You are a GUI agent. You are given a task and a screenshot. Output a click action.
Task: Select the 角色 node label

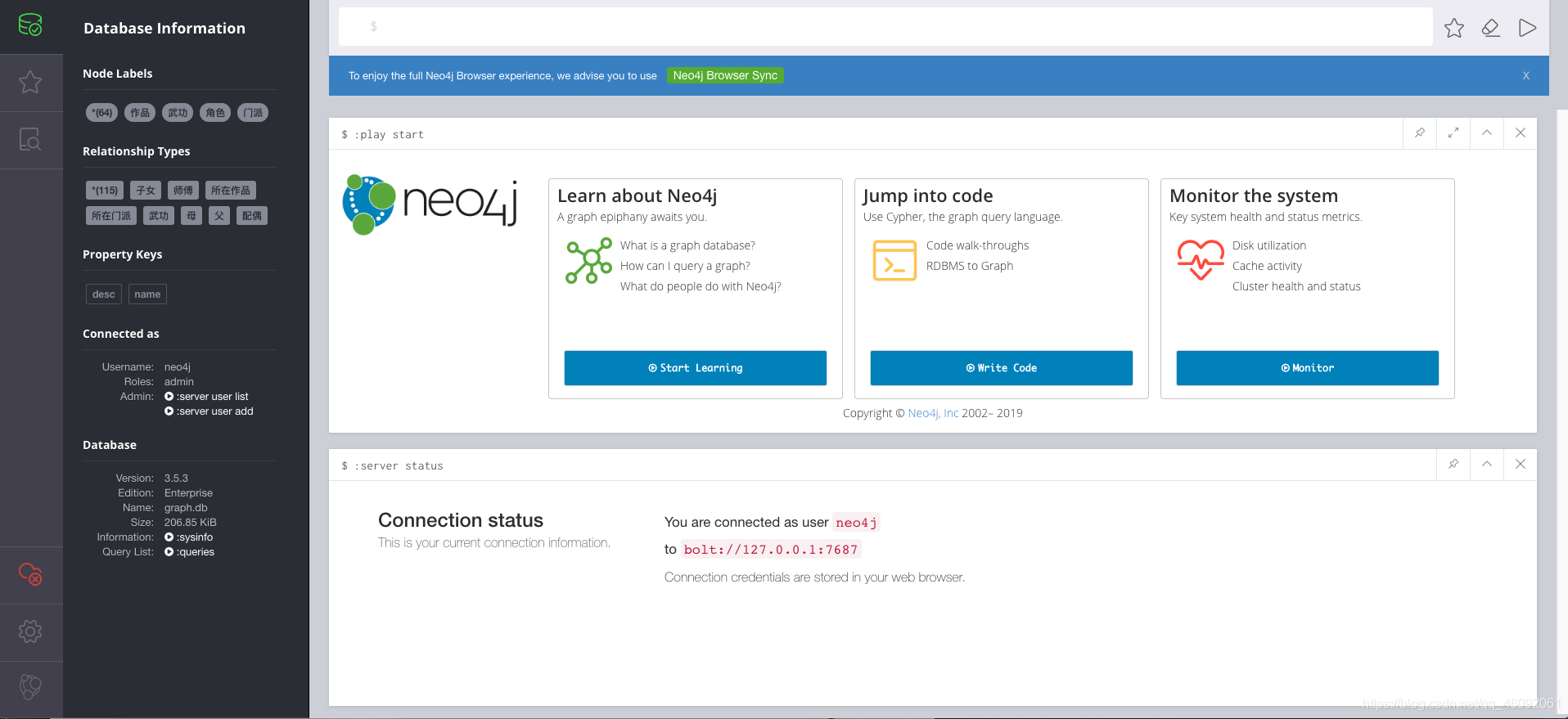tap(215, 113)
